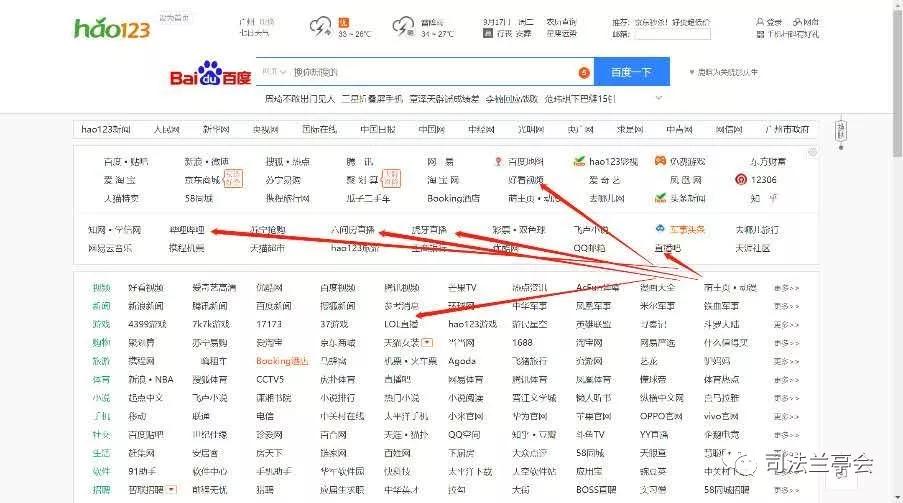Open the map pin icon link
The image size is (903, 503).
(x=499, y=162)
